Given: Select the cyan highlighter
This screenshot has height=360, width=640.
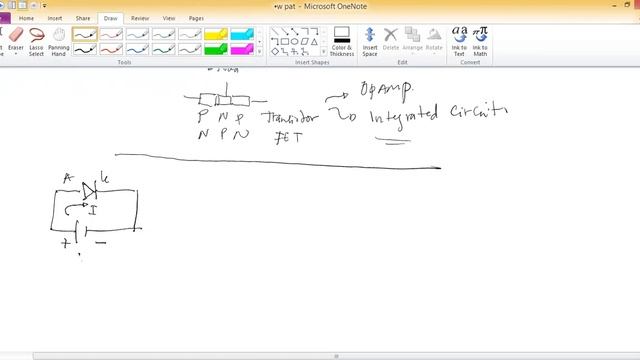Looking at the screenshot, I should pyautogui.click(x=242, y=34).
